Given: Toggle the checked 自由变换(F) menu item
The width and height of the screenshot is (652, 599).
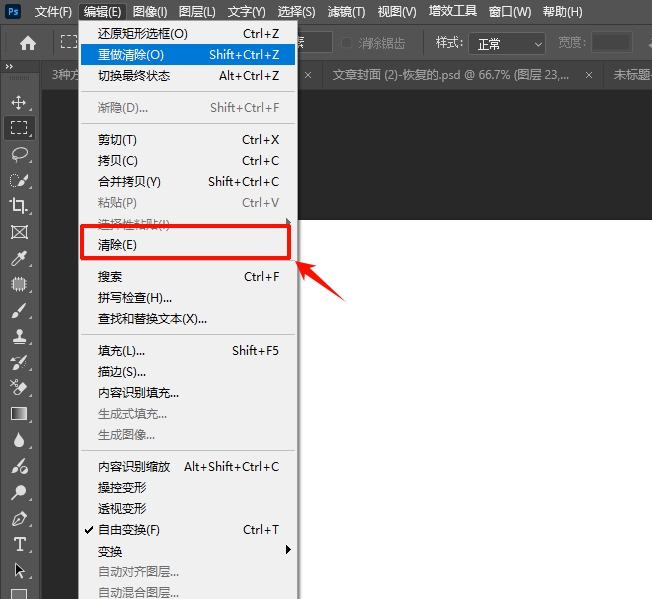Looking at the screenshot, I should coord(128,530).
